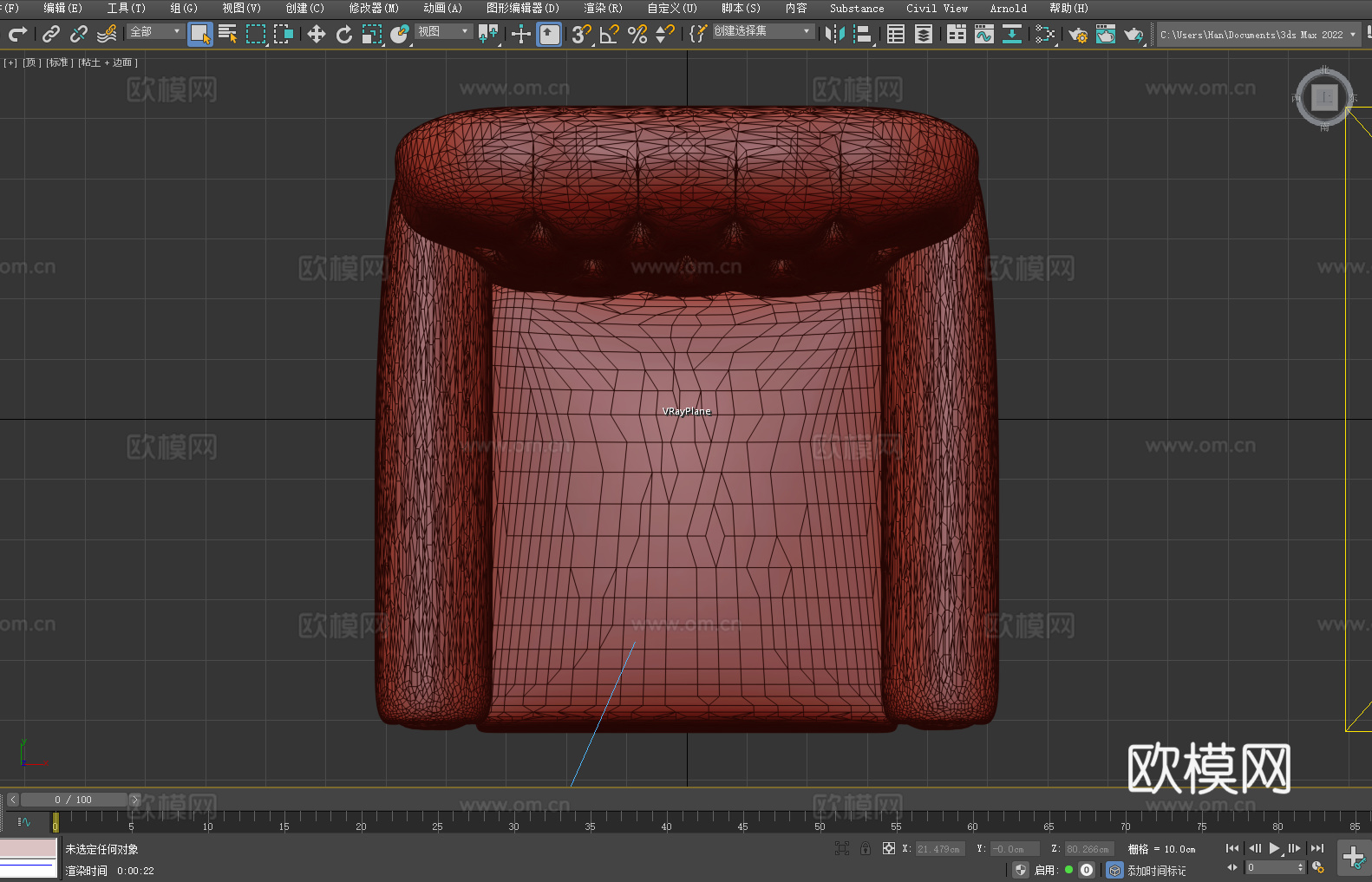The width and height of the screenshot is (1372, 882).
Task: Toggle the 3D Snaps button
Action: [x=582, y=34]
